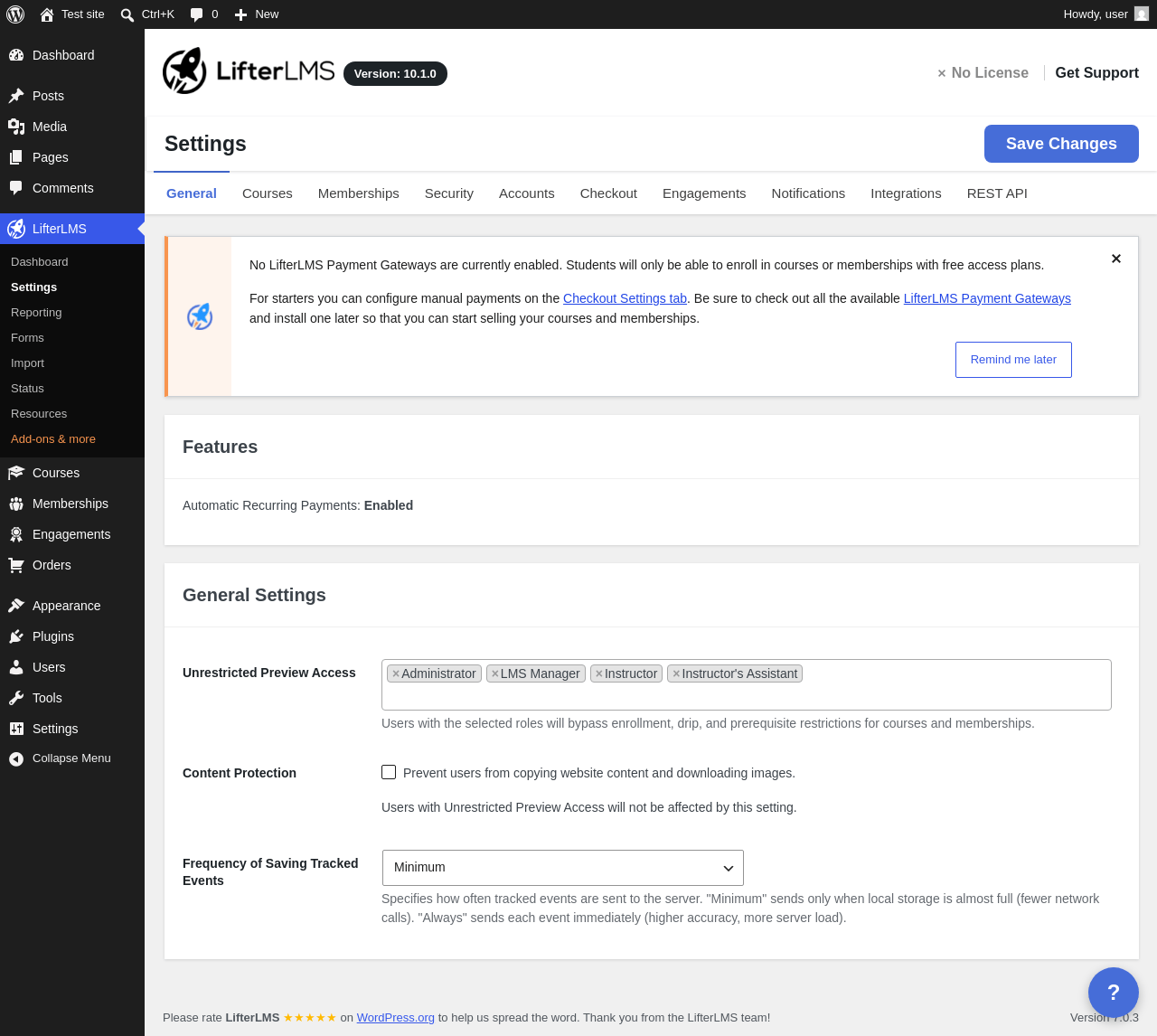Dismiss the payment gateways notice
The width and height of the screenshot is (1157, 1036).
1116,259
